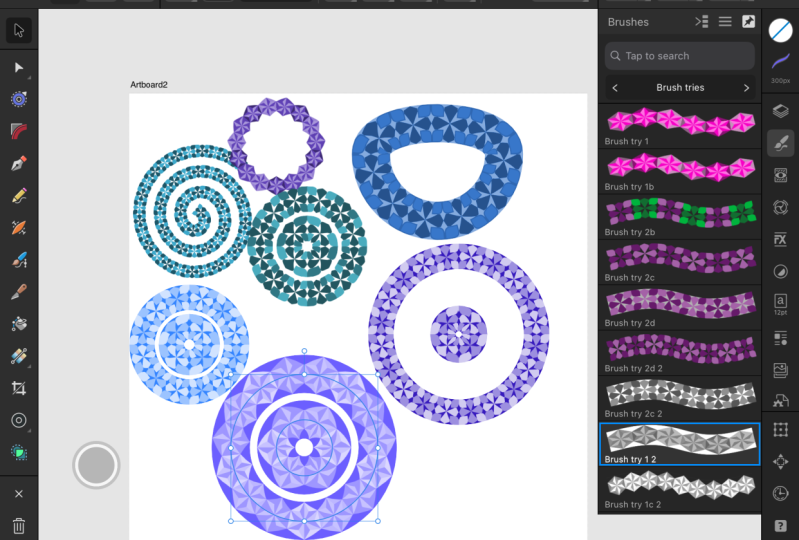Select the green shape builder tool
Viewport: 799px width, 540px height.
point(19,452)
